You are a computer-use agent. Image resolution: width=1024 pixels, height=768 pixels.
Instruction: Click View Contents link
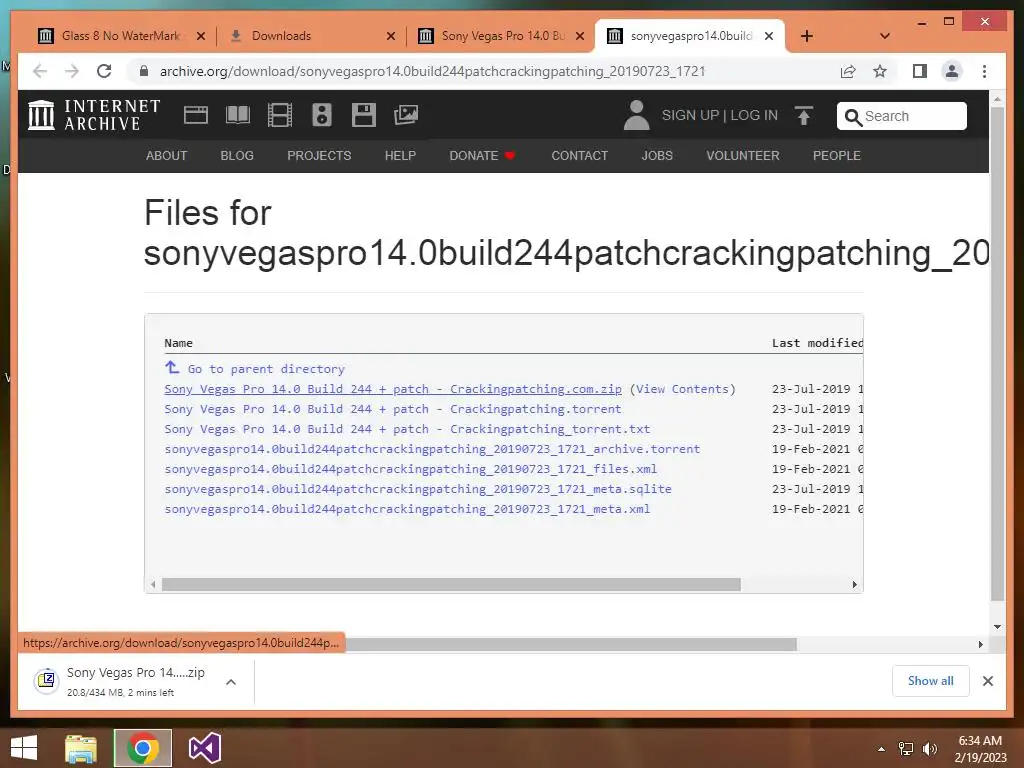click(683, 389)
